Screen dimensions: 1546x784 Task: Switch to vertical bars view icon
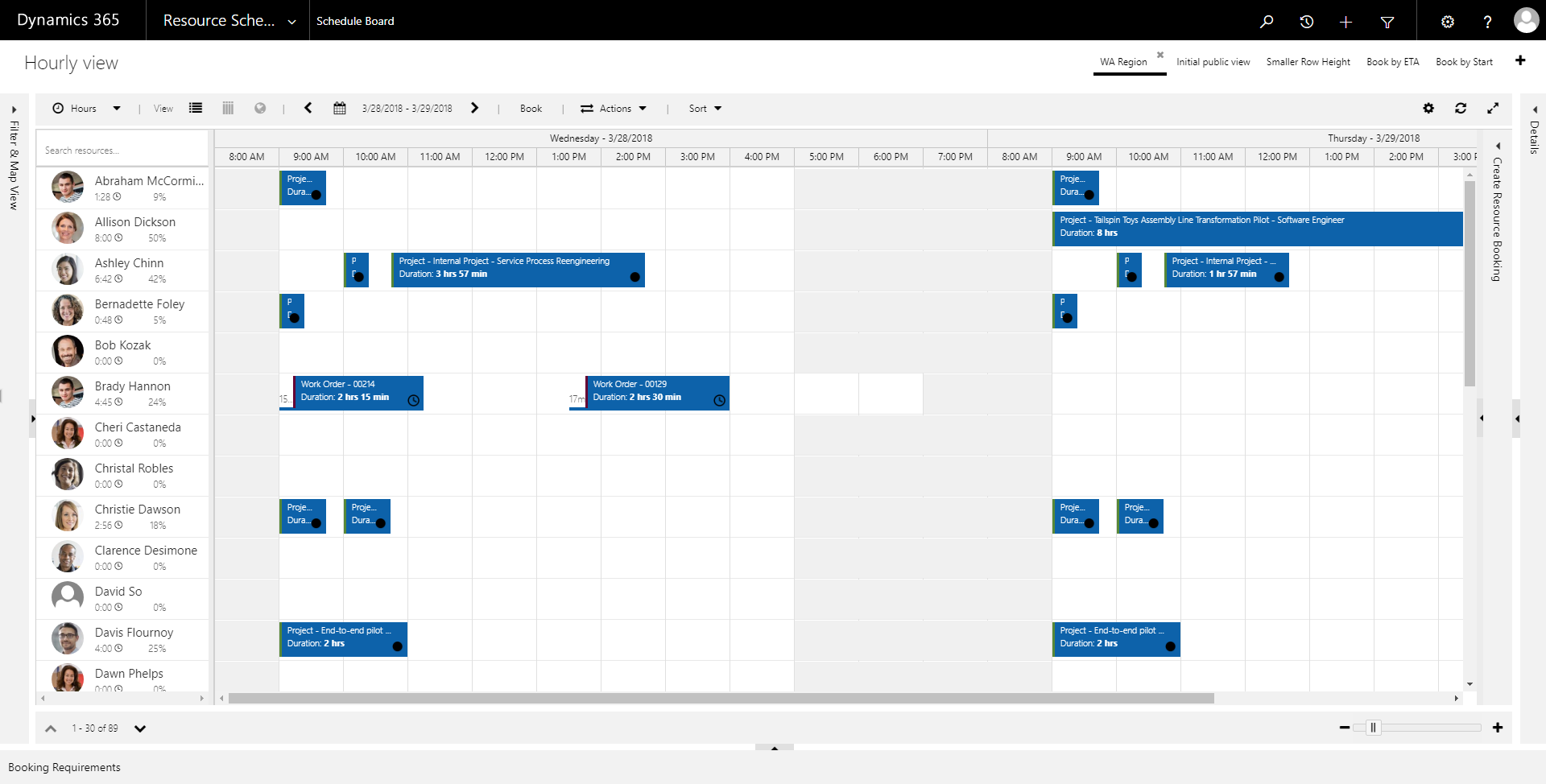[x=228, y=109]
